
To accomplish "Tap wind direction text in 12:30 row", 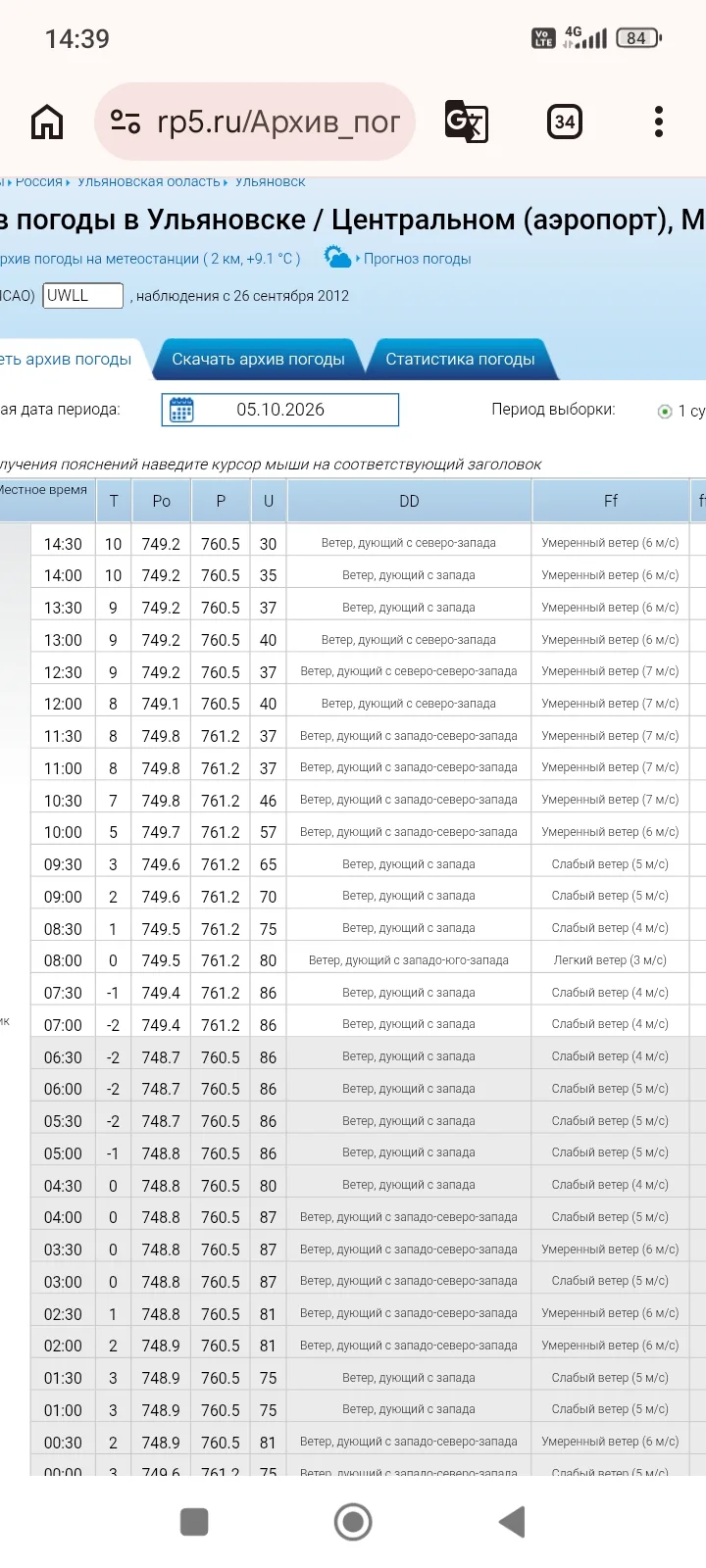I will click(x=409, y=671).
